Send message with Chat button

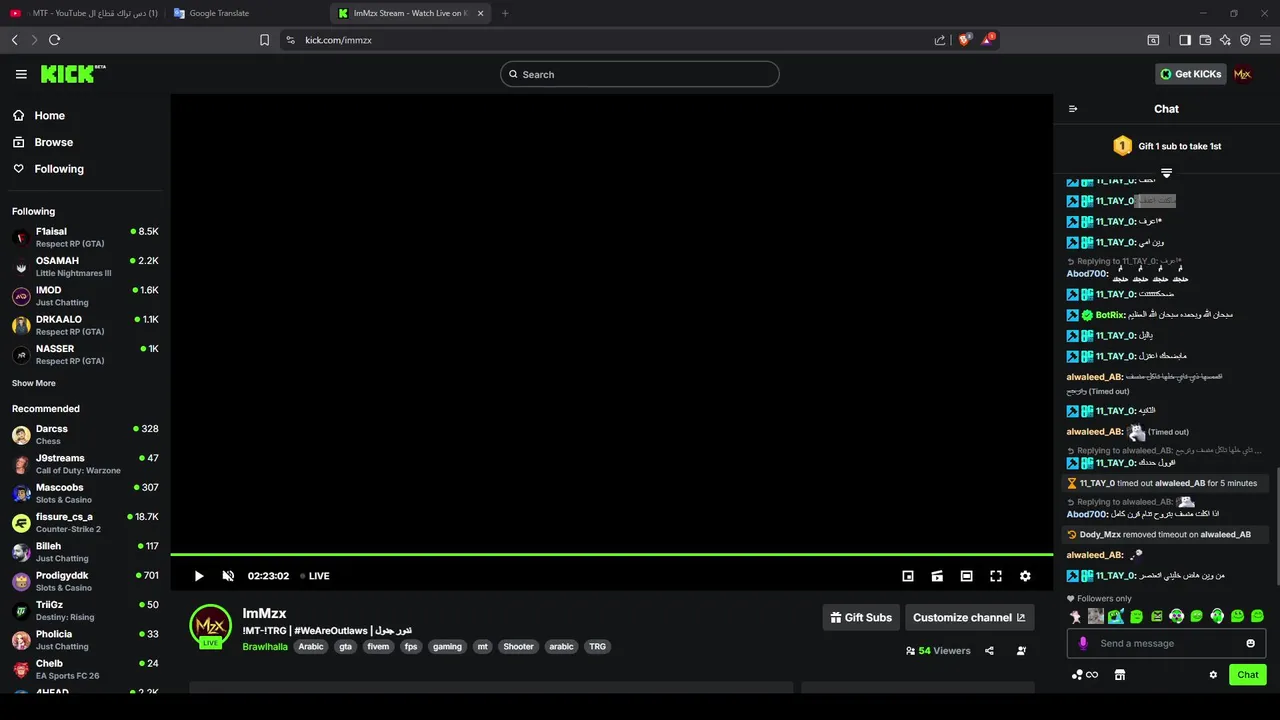tap(1247, 675)
